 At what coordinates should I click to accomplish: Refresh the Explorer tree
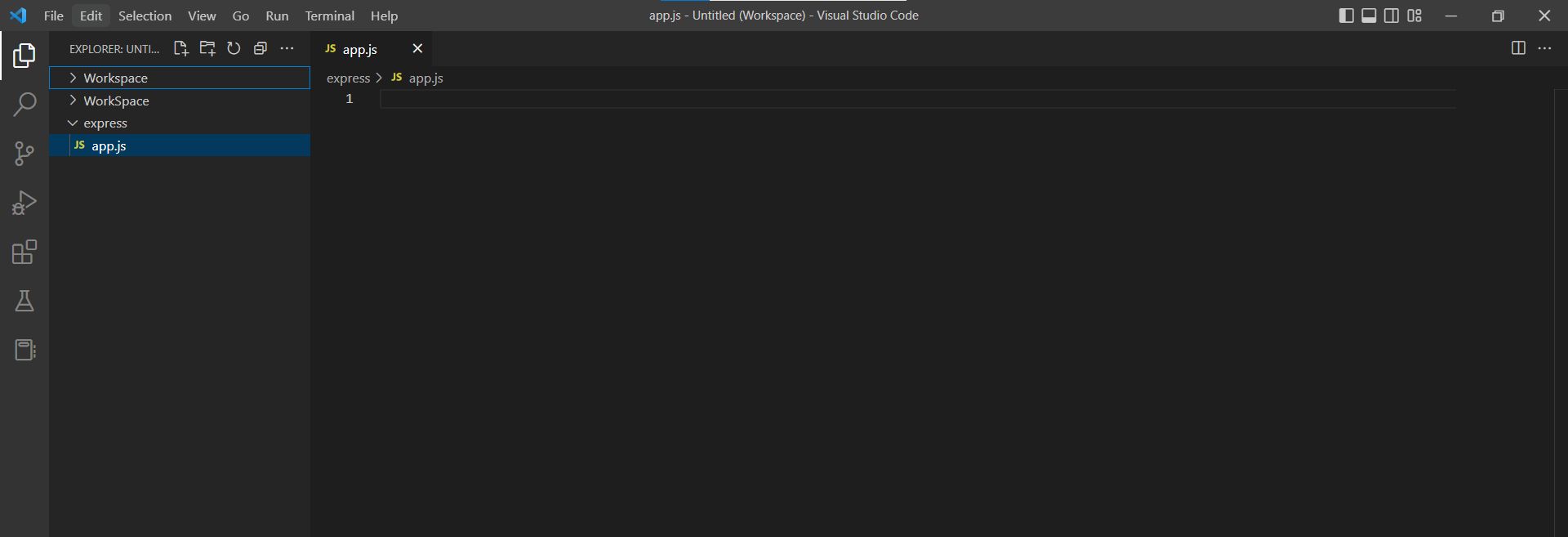coord(234,48)
